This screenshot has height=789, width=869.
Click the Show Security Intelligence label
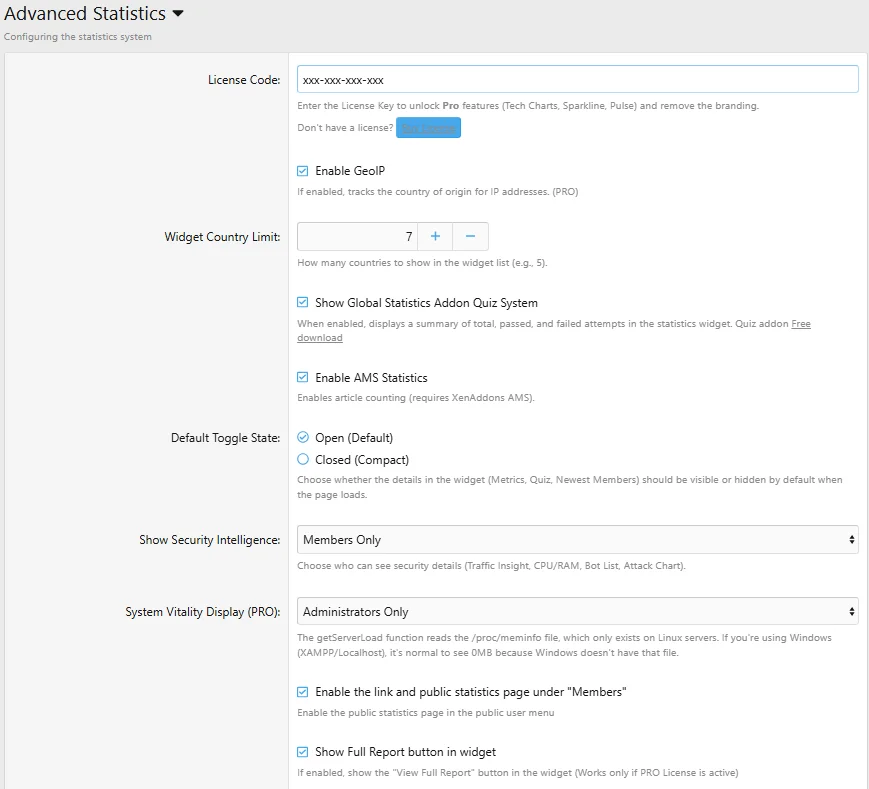209,540
